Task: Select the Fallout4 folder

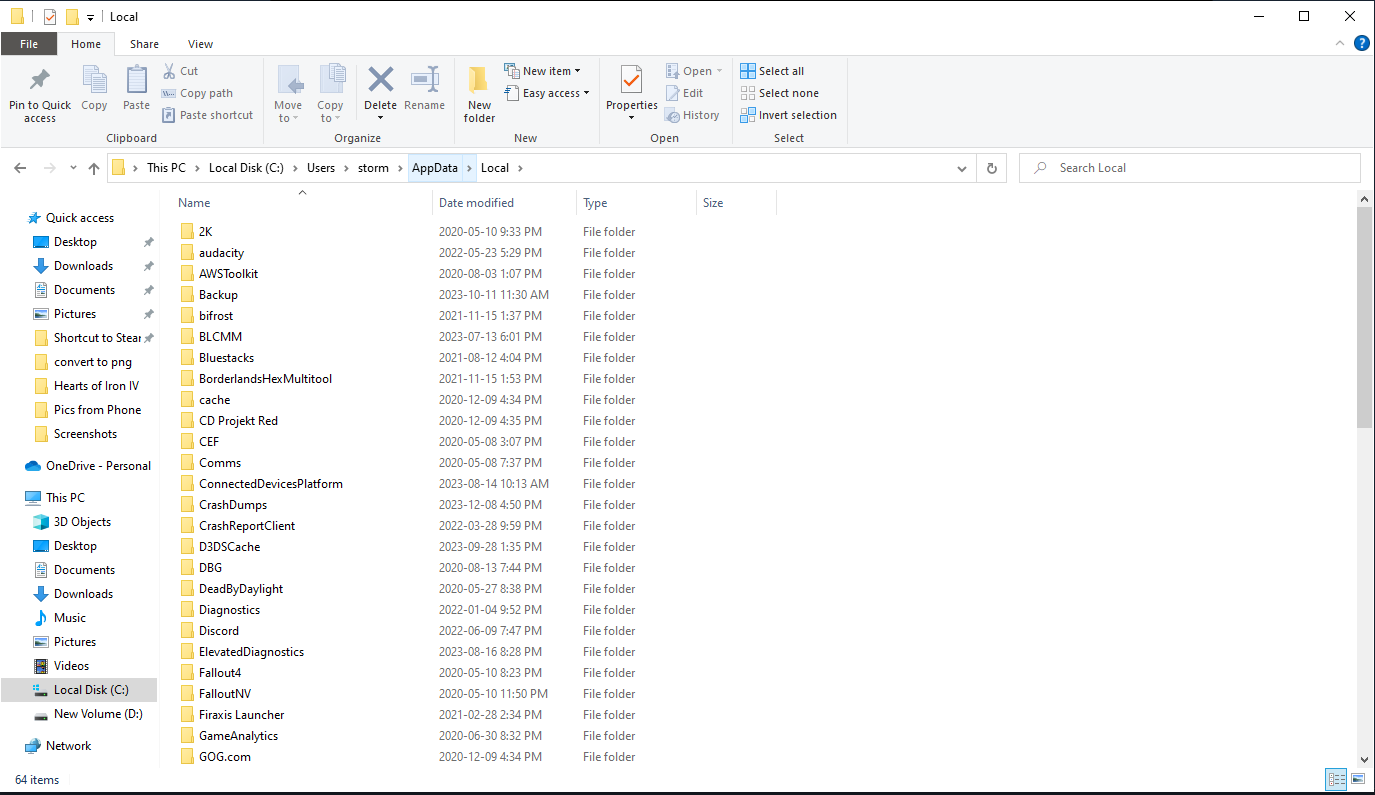Action: 220,673
